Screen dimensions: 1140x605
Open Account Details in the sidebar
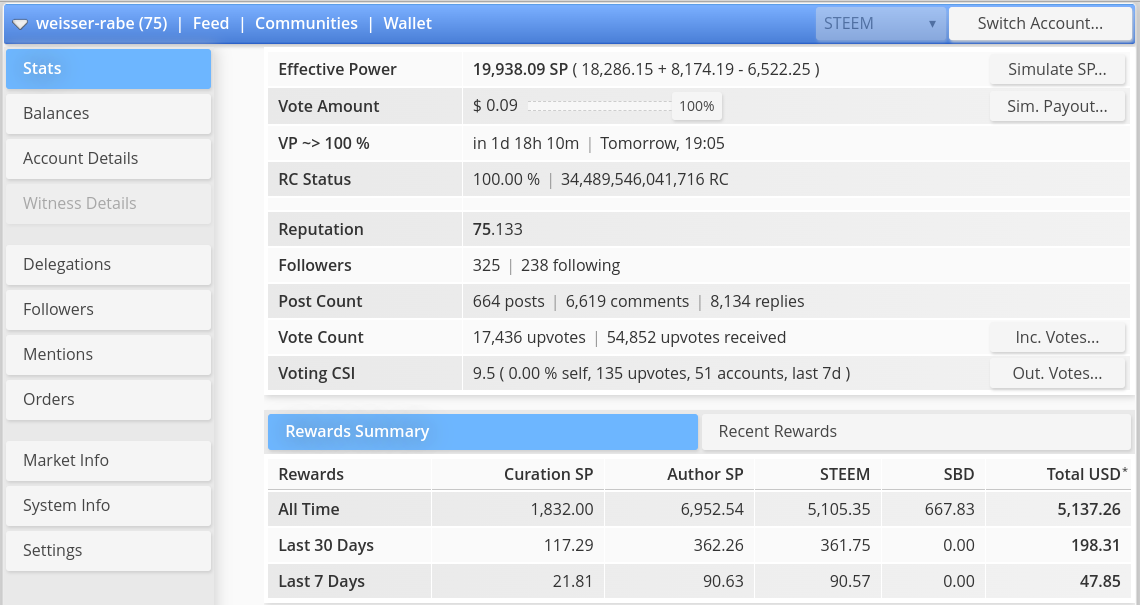pos(108,158)
